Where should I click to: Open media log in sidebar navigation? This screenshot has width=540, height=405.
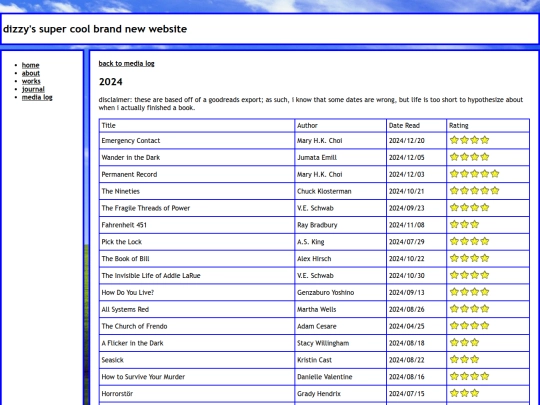click(x=37, y=97)
